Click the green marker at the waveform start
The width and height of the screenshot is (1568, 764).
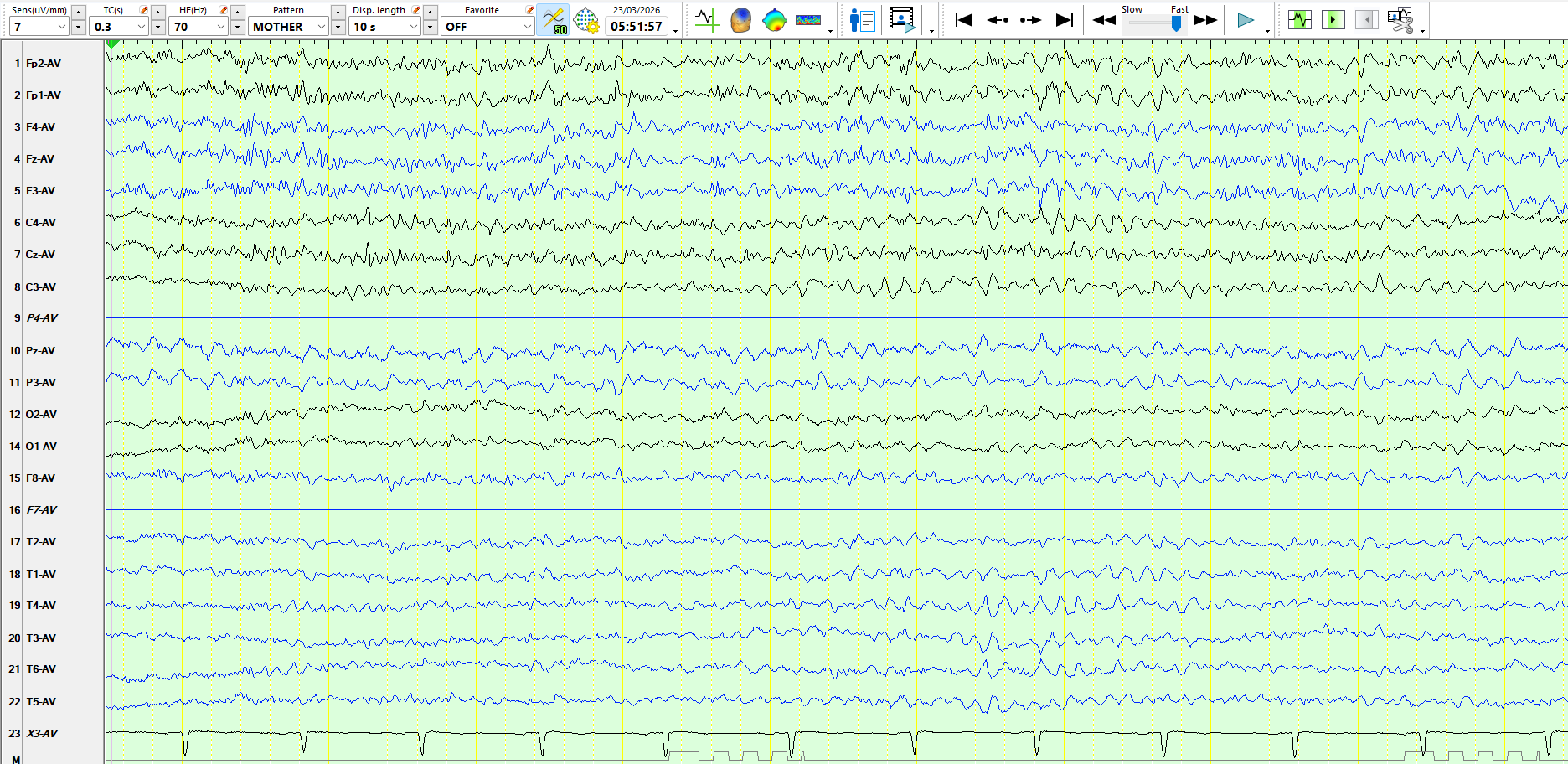(112, 44)
